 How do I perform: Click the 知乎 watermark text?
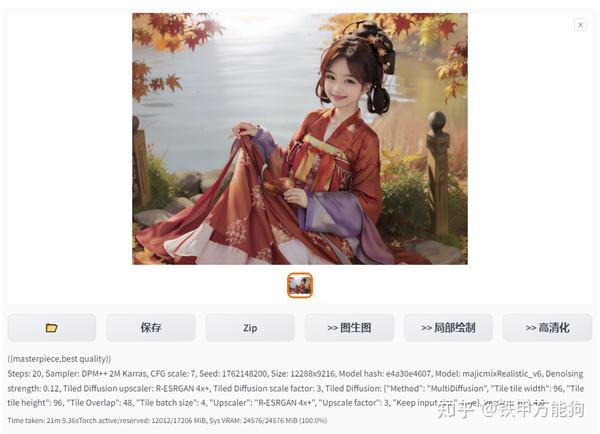(456, 410)
